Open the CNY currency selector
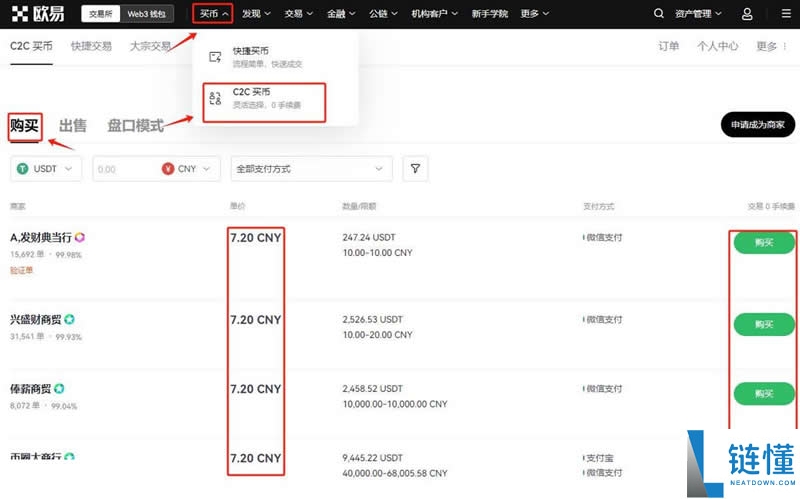The height and width of the screenshot is (499, 800). click(187, 169)
